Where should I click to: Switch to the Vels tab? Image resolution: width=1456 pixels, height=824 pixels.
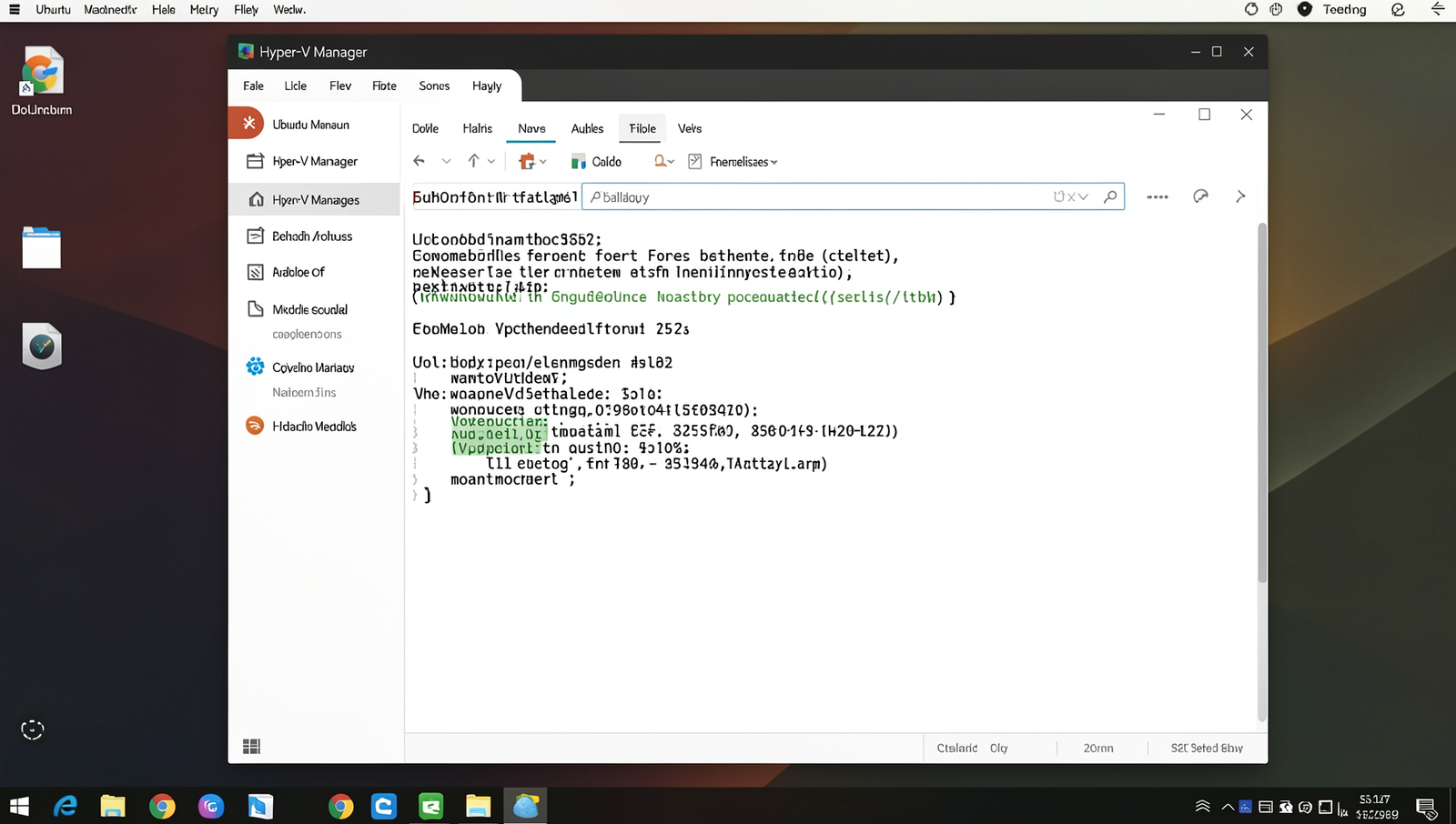[690, 128]
